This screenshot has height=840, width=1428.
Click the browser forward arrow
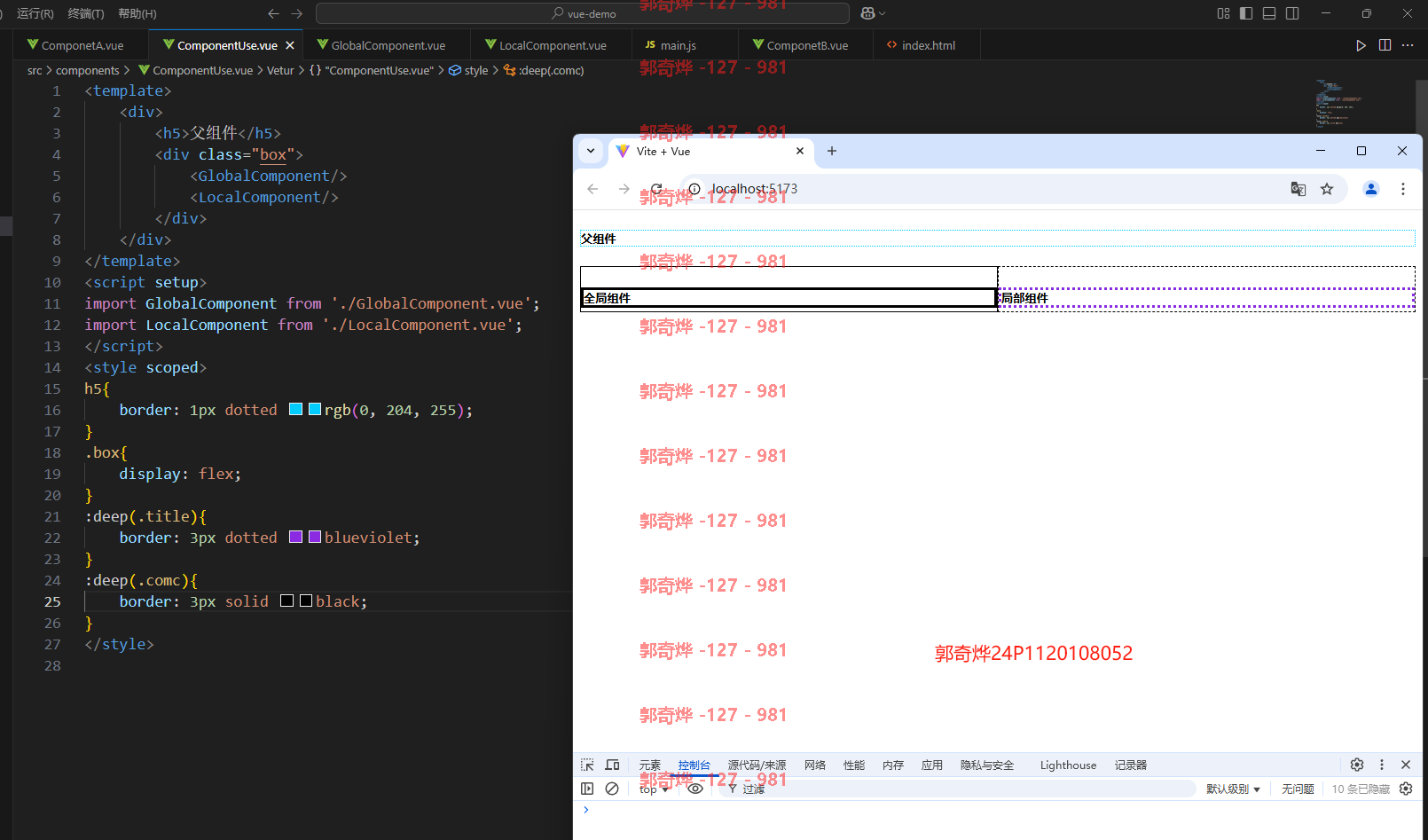(x=624, y=189)
